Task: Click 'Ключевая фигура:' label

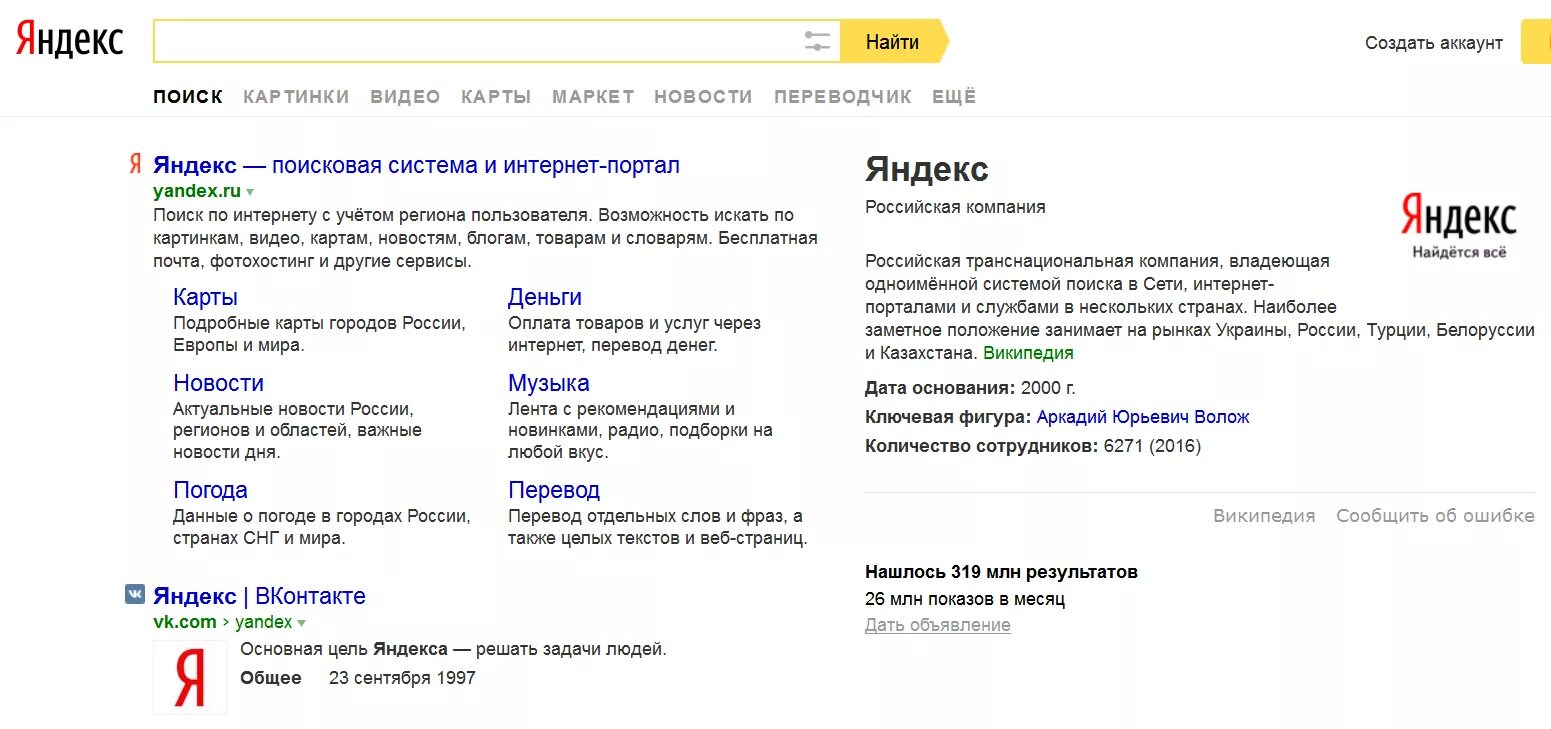Action: pos(947,417)
